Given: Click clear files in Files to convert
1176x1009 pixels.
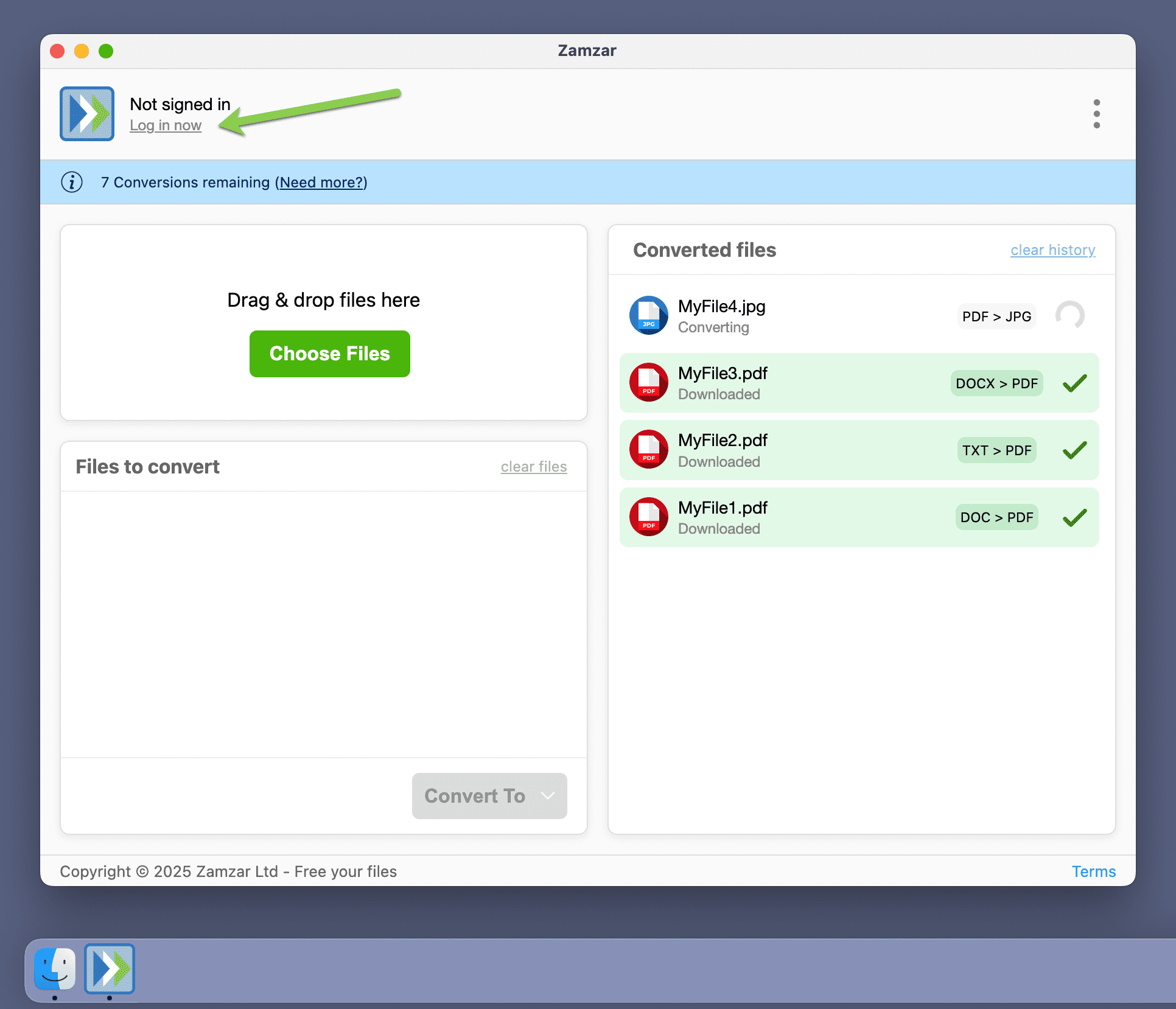Looking at the screenshot, I should click(x=534, y=466).
